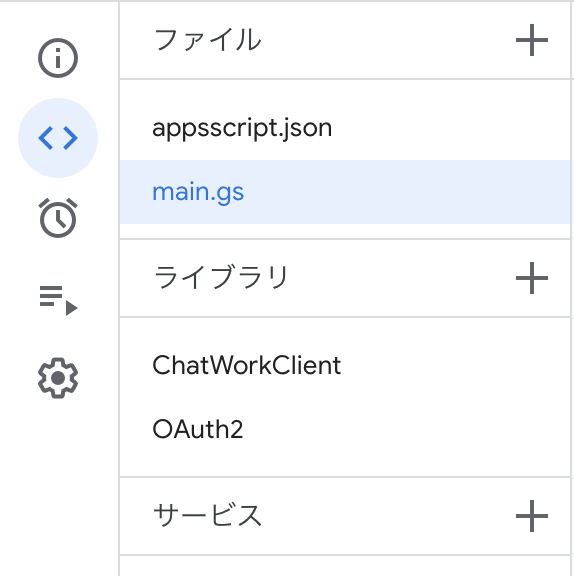This screenshot has height=576, width=574.
Task: Click the blue angle-brackets sidebar button
Action: (x=58, y=138)
